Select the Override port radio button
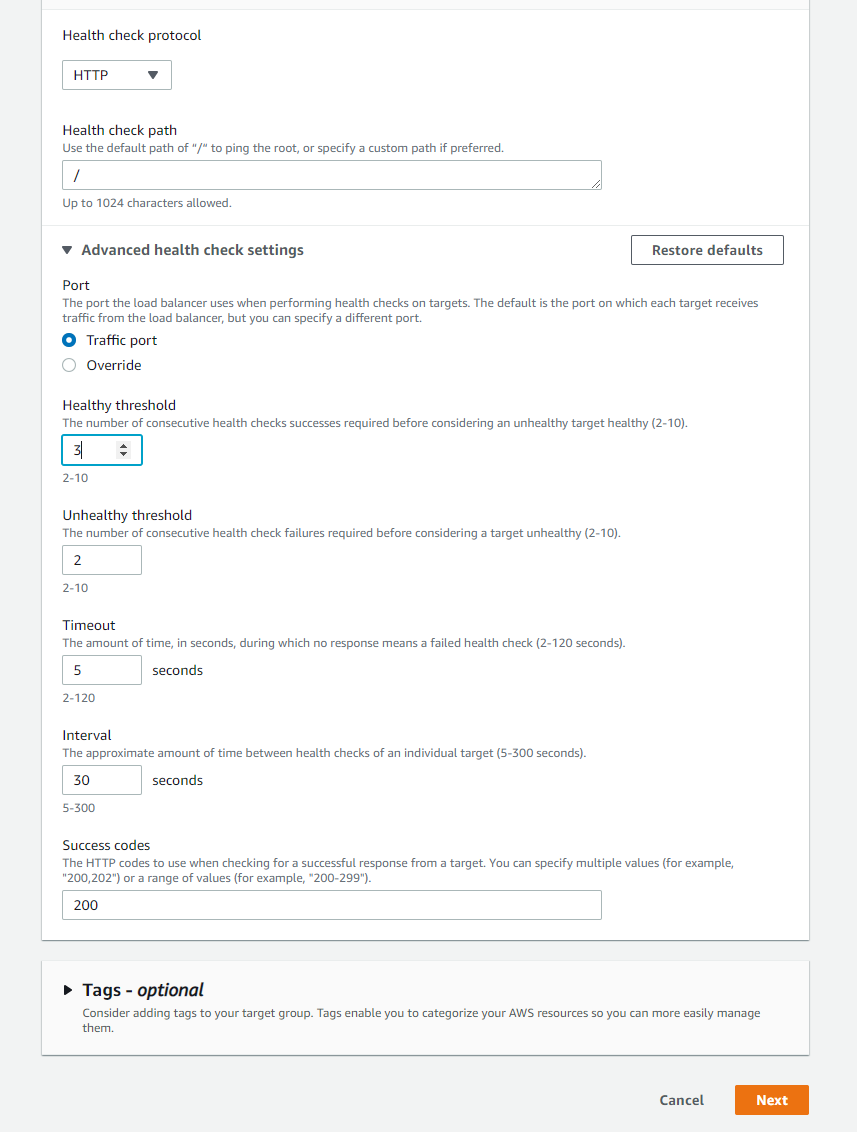Screen dimensions: 857x1132 point(69,365)
